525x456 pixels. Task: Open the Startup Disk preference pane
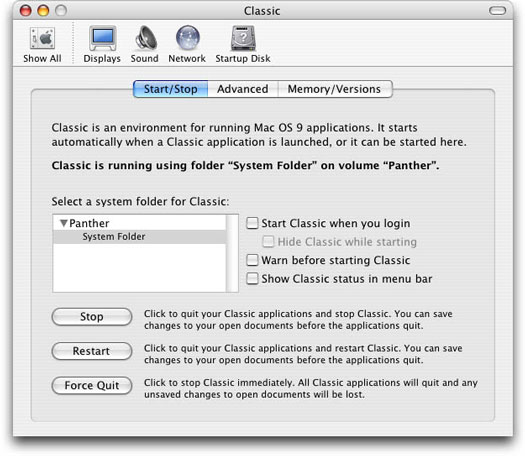click(243, 45)
